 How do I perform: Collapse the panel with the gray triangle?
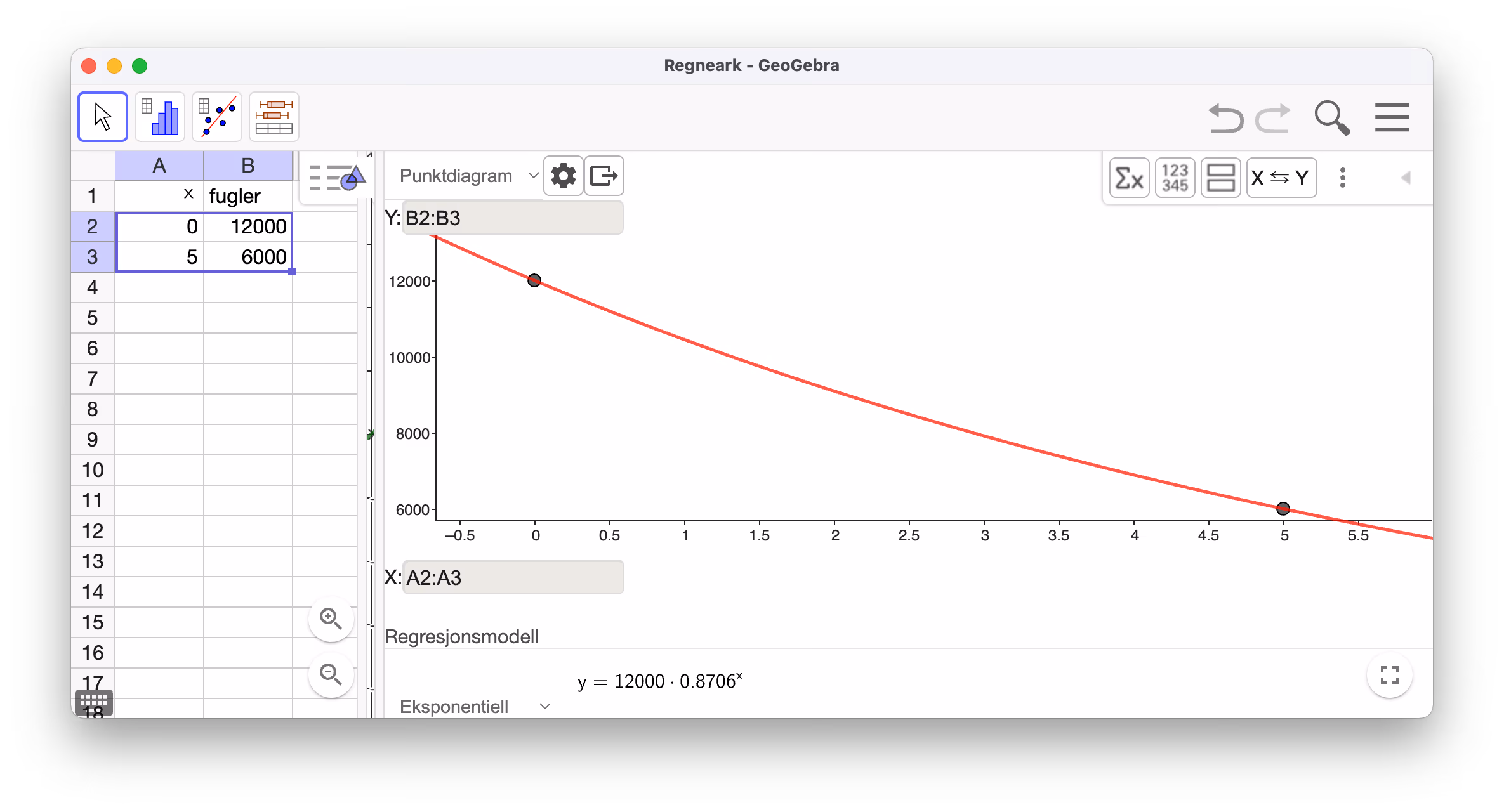click(1406, 178)
